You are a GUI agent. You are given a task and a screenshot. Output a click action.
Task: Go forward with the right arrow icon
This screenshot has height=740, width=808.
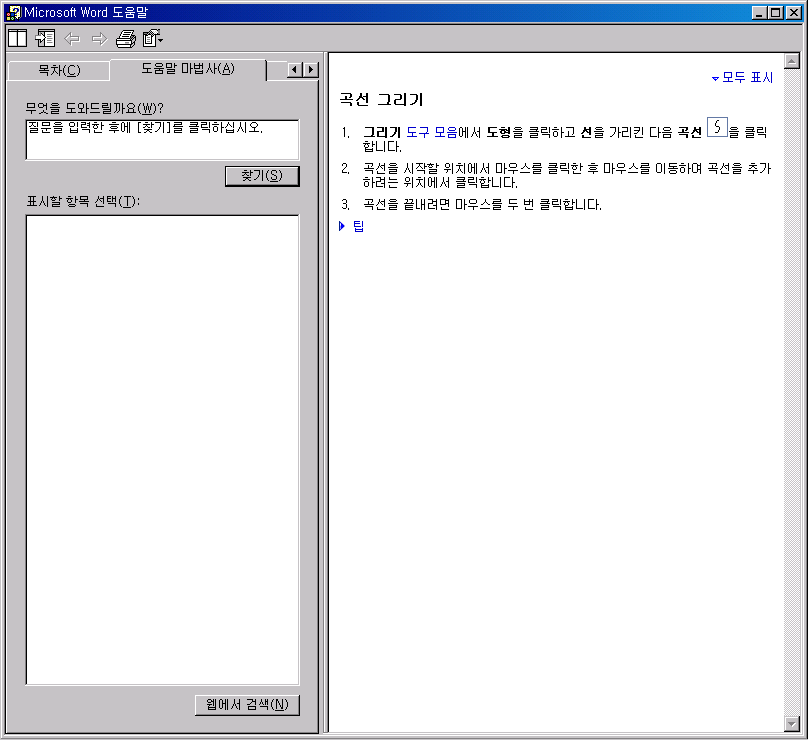point(99,39)
